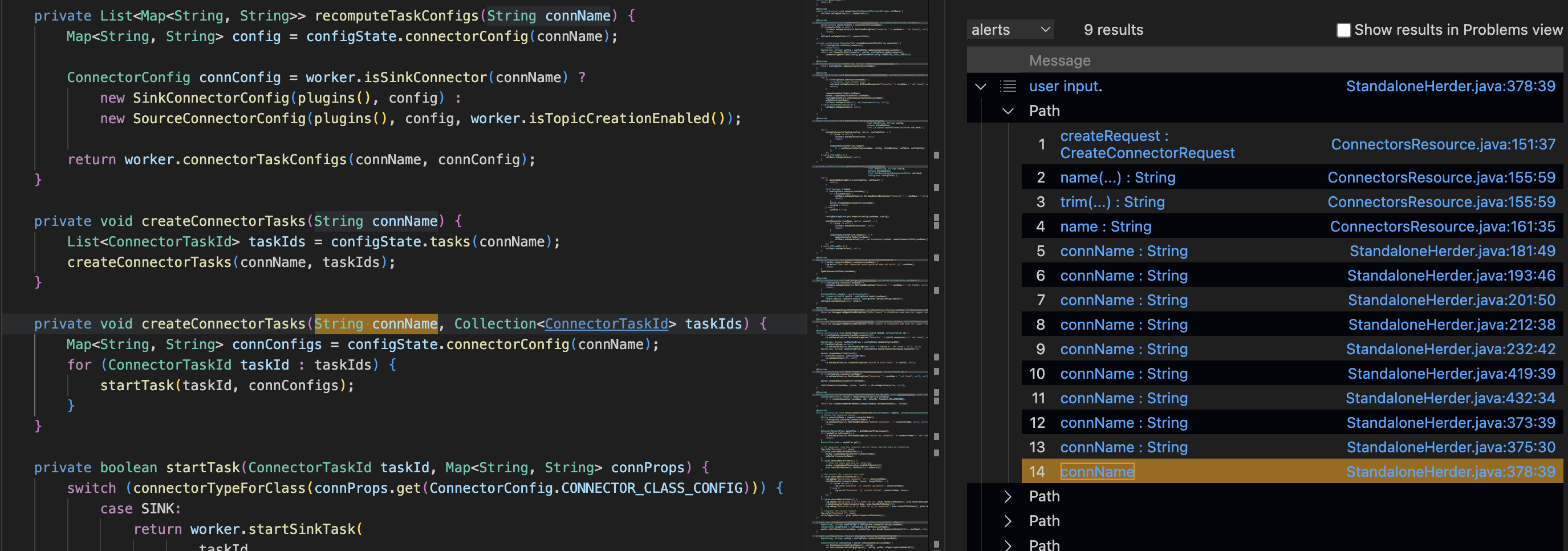Click the '9 results' count label

pos(1114,30)
